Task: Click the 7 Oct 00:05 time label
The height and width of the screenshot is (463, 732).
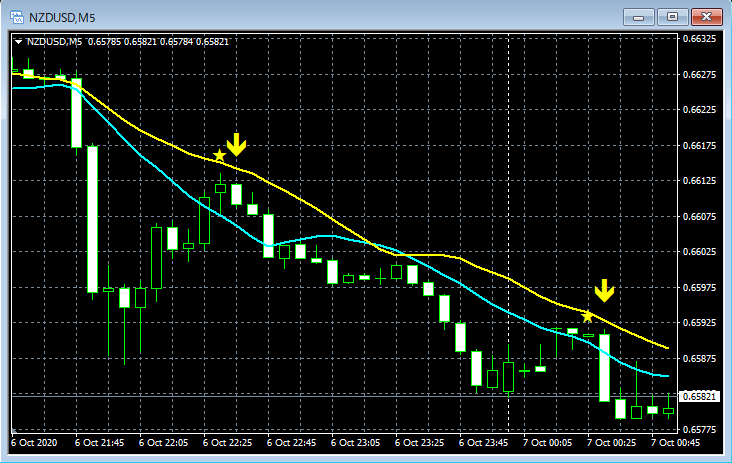Action: 548,442
